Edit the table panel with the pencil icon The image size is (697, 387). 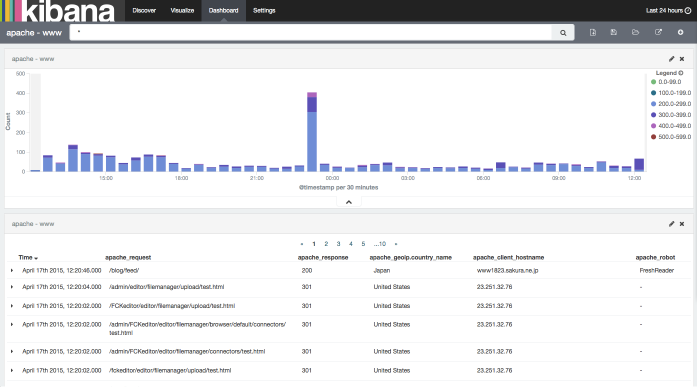coord(671,224)
